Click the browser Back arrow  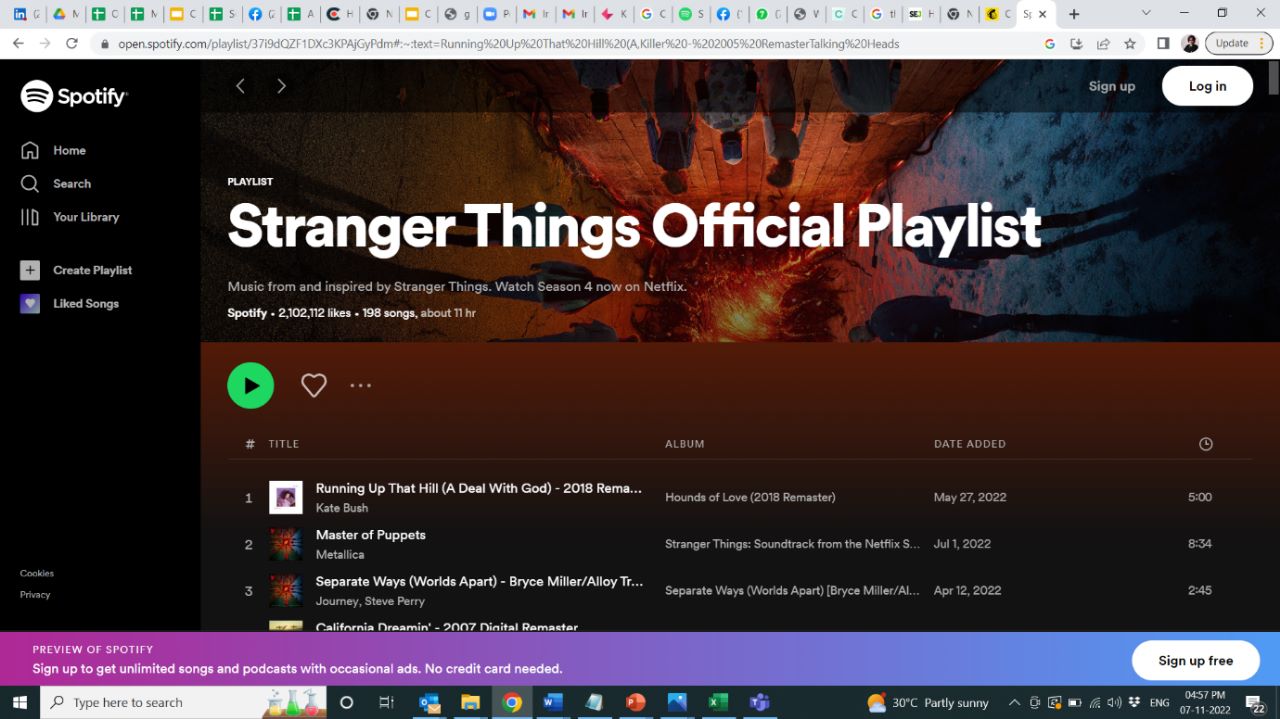[x=18, y=44]
